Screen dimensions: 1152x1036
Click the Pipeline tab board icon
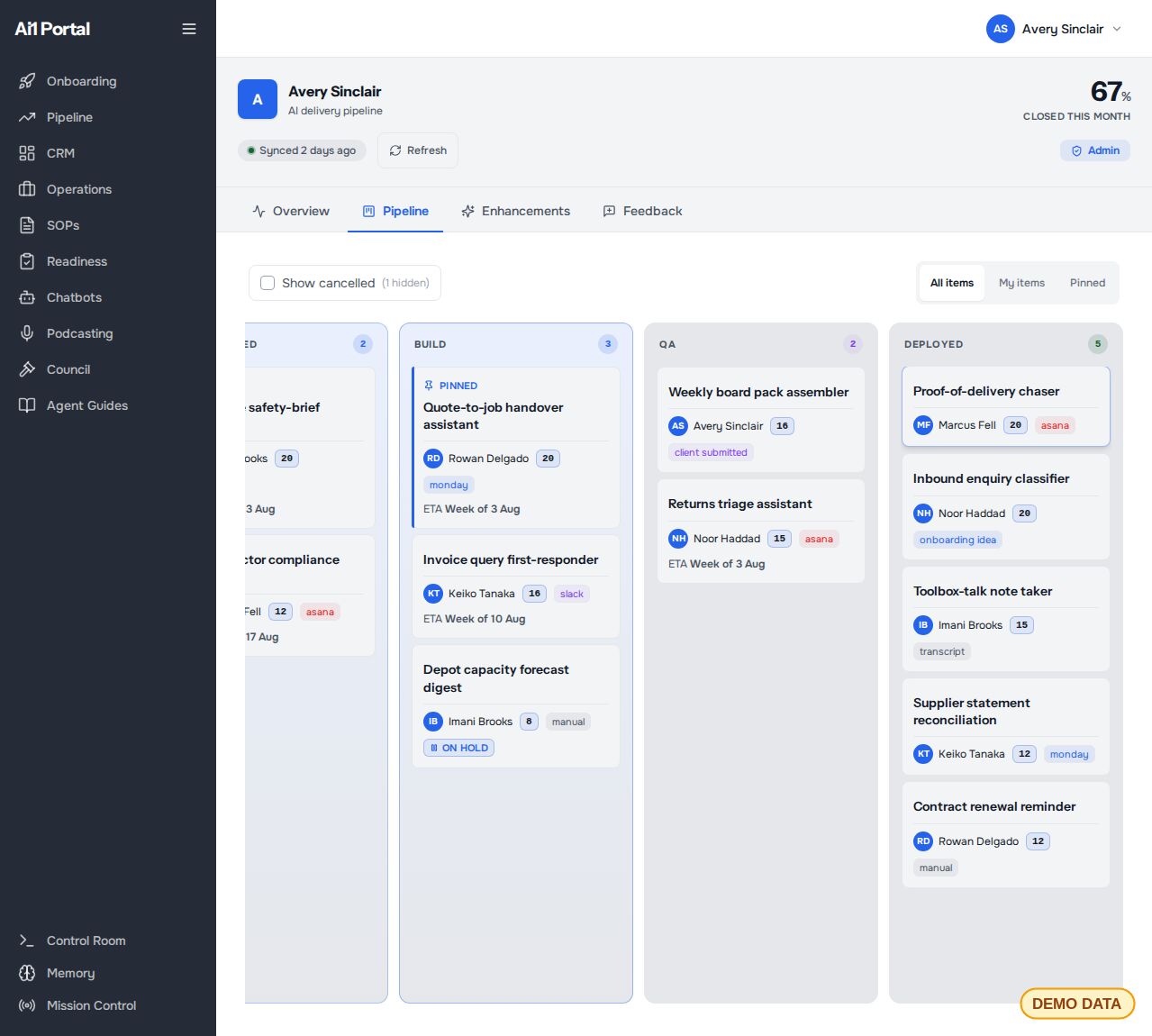point(368,211)
